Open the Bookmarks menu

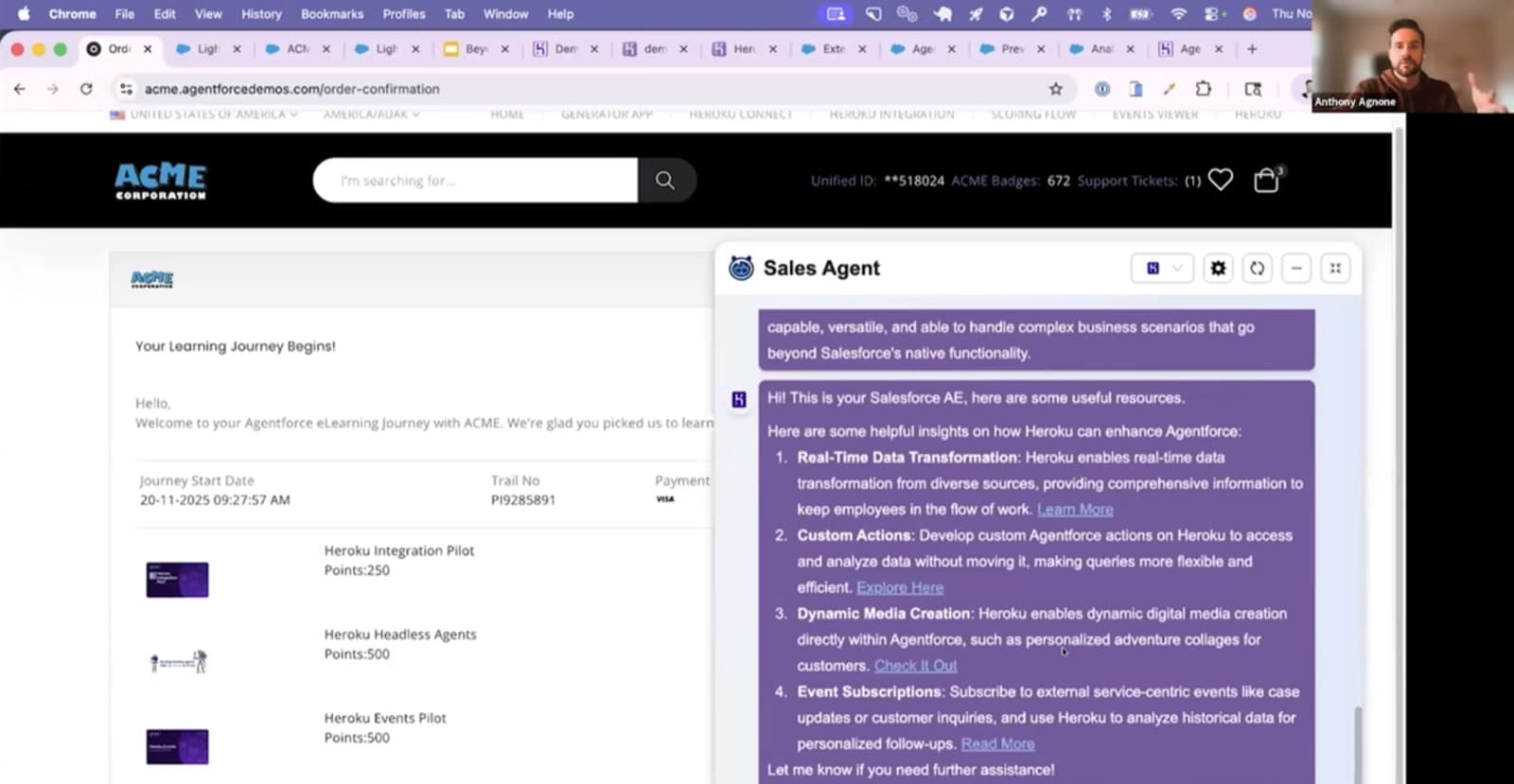[332, 13]
